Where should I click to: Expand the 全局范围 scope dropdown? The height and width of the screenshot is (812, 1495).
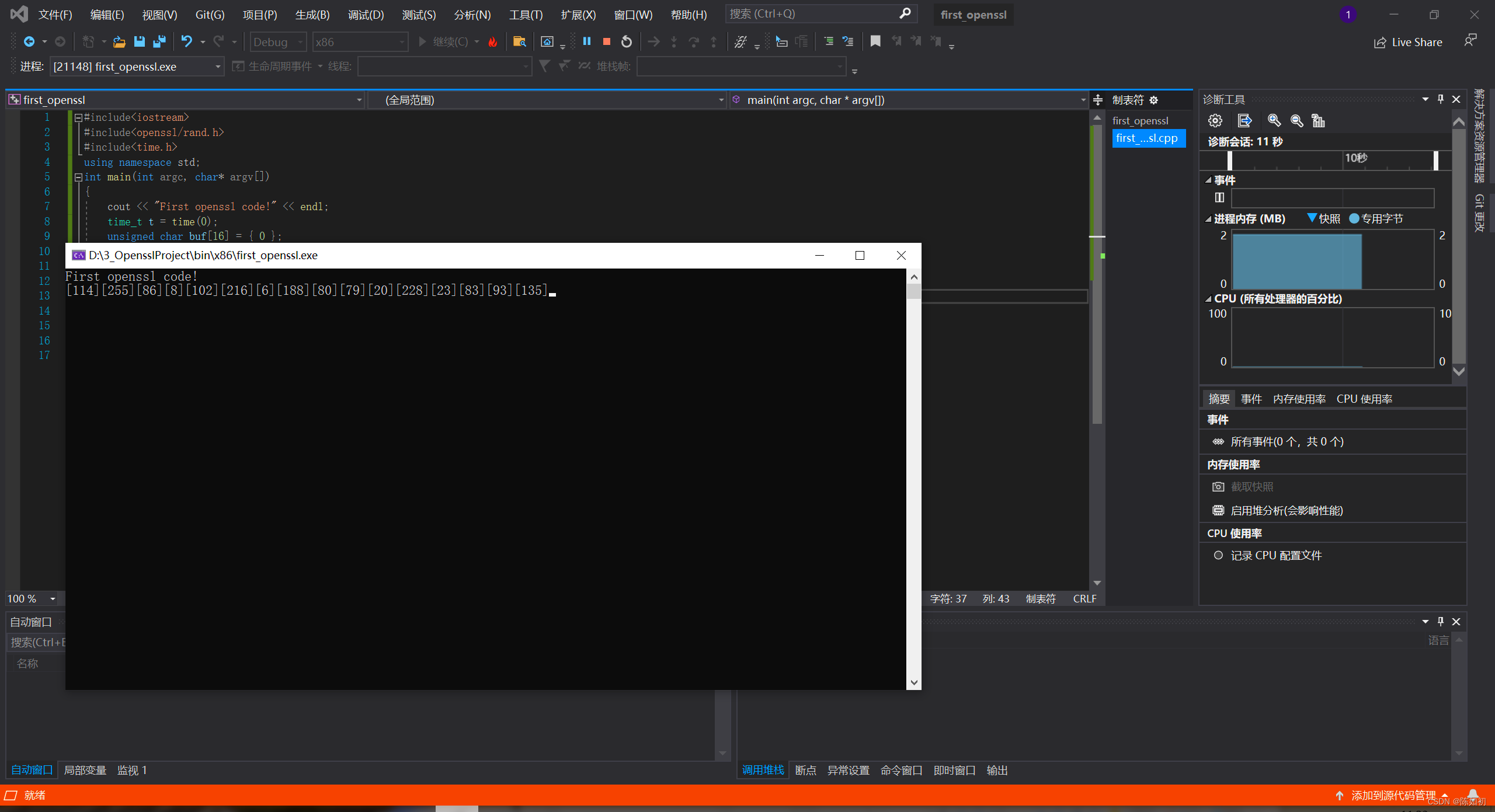pos(721,99)
